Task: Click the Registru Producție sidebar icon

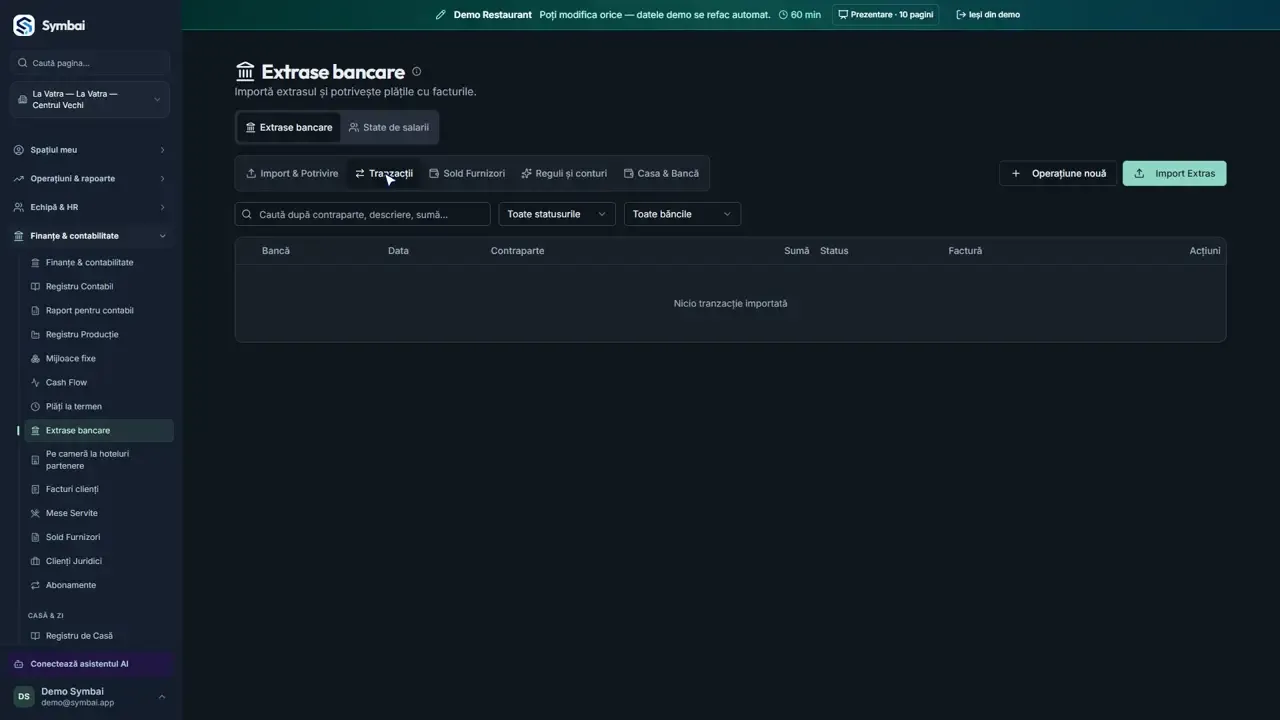Action: [36, 335]
